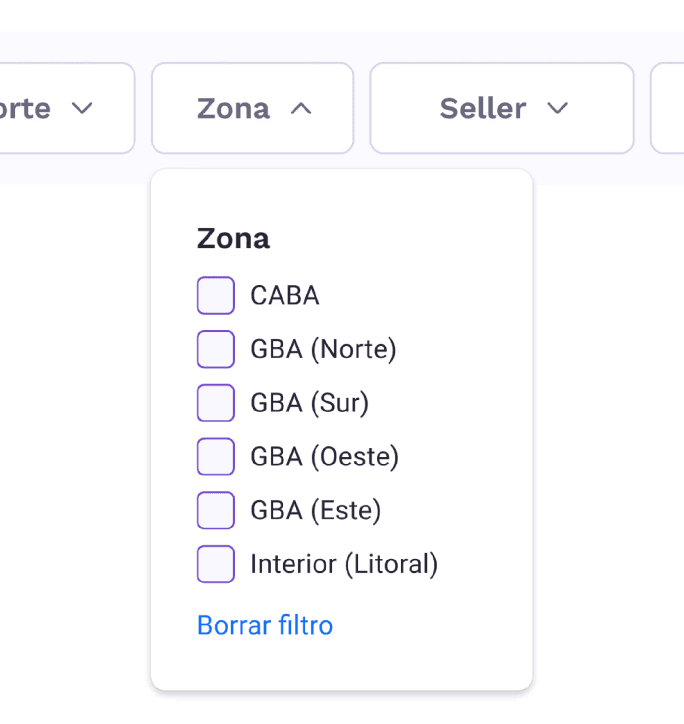Click the Interior (Litoral) label text
684x724 pixels.
coord(344,565)
